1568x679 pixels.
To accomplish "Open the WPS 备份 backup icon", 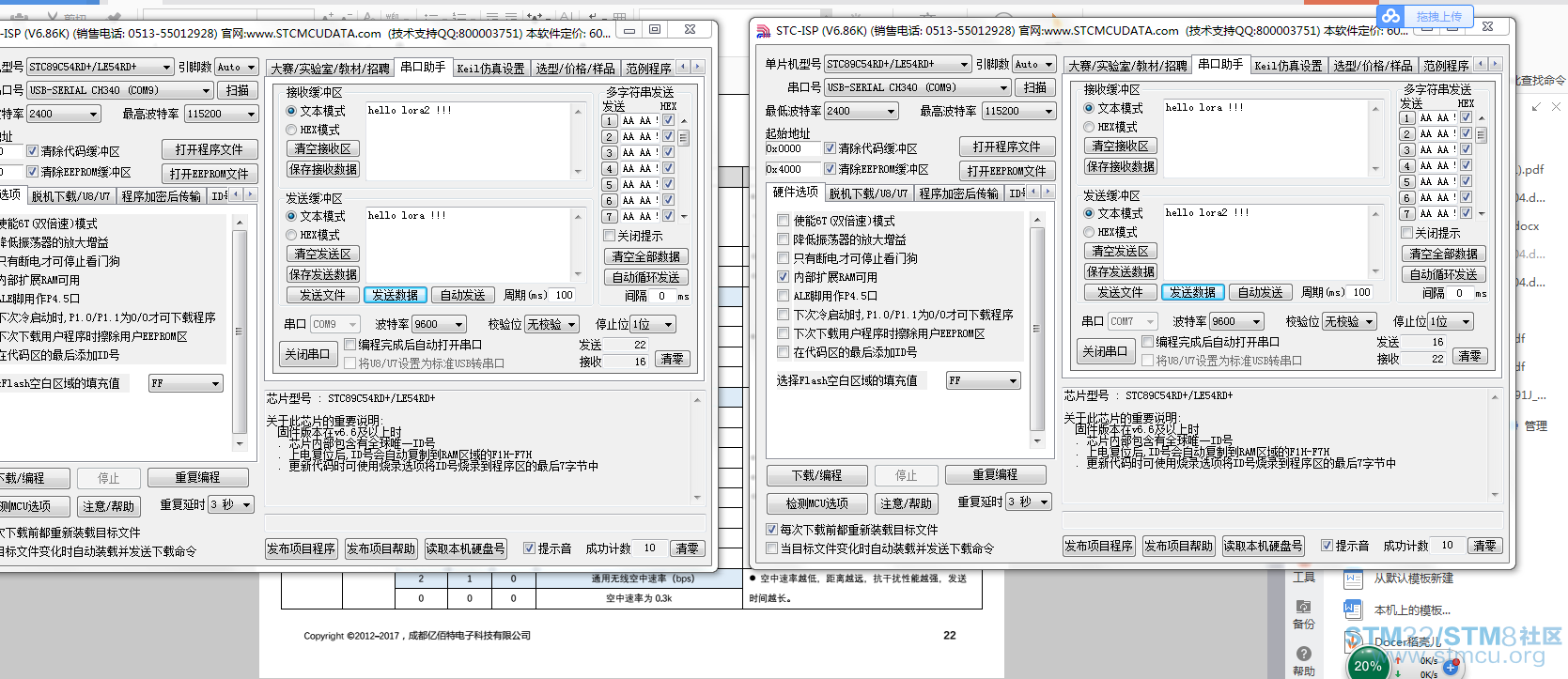I will click(1303, 607).
